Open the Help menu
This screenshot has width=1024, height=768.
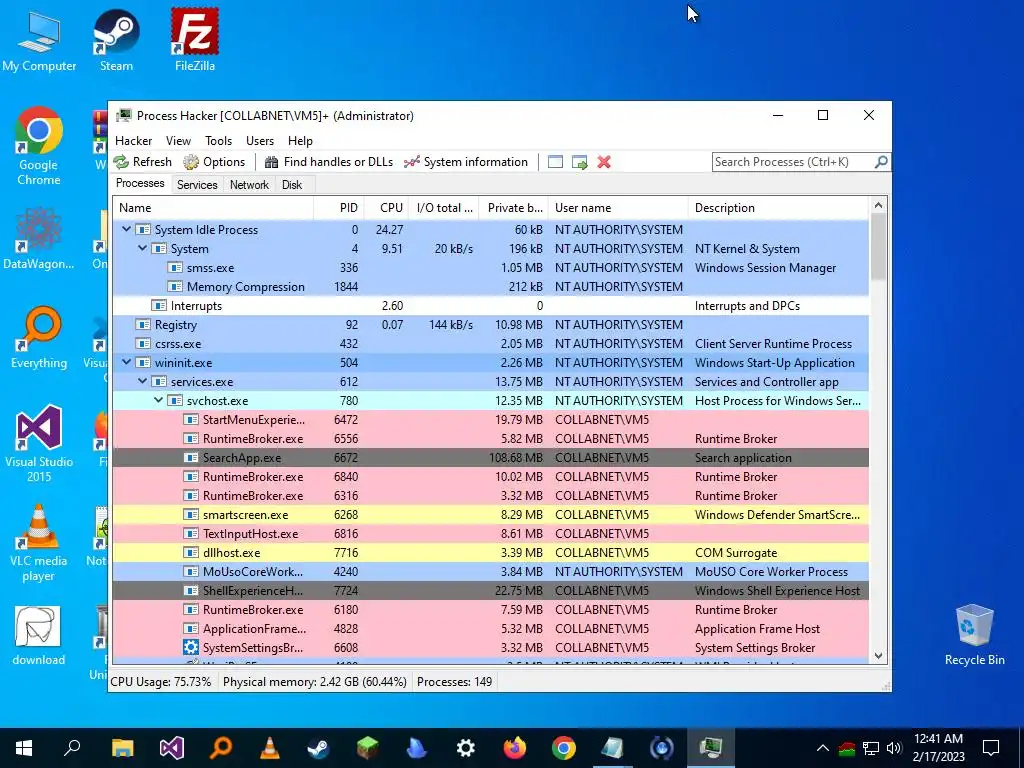point(300,140)
